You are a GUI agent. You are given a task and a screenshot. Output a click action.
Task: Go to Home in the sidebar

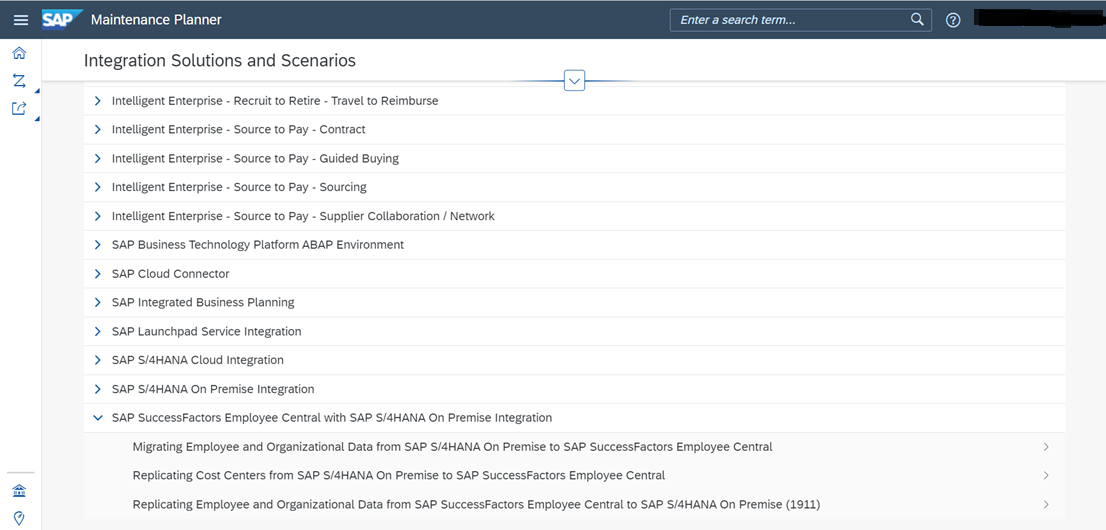[19, 53]
